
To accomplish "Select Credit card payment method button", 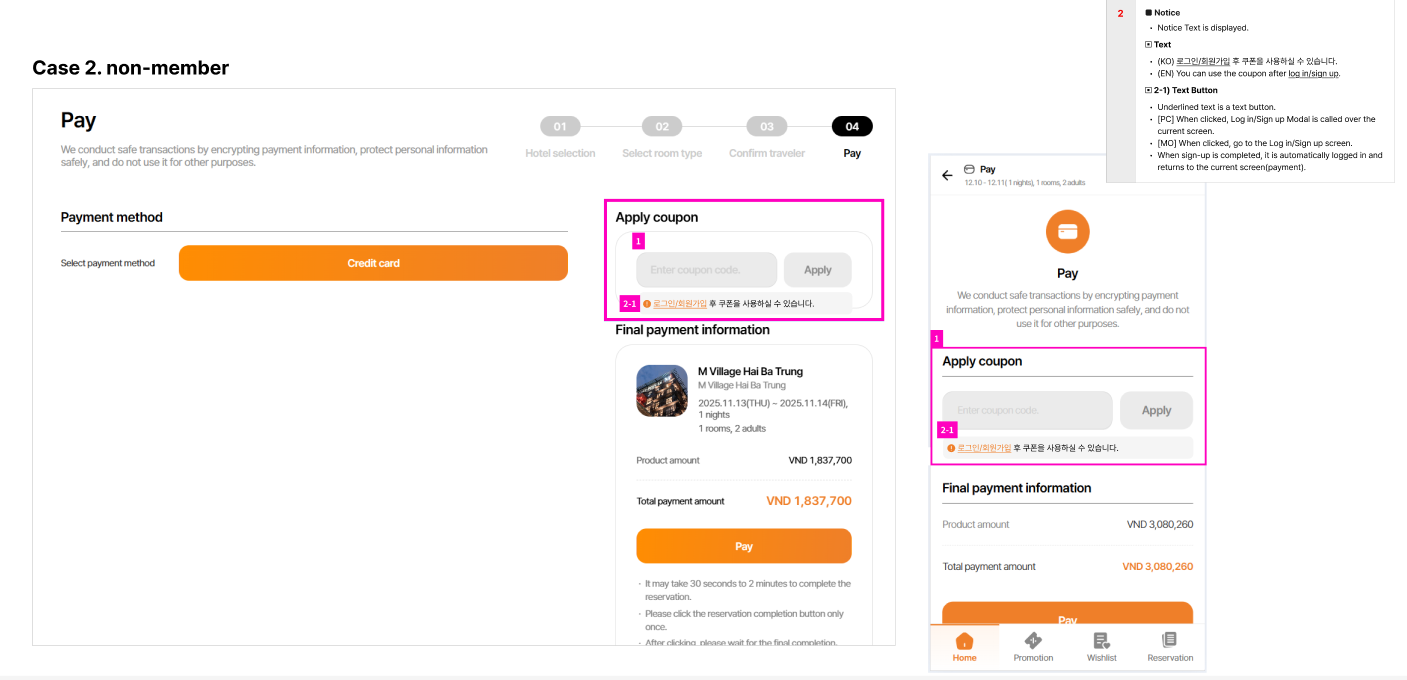I will pyautogui.click(x=373, y=263).
